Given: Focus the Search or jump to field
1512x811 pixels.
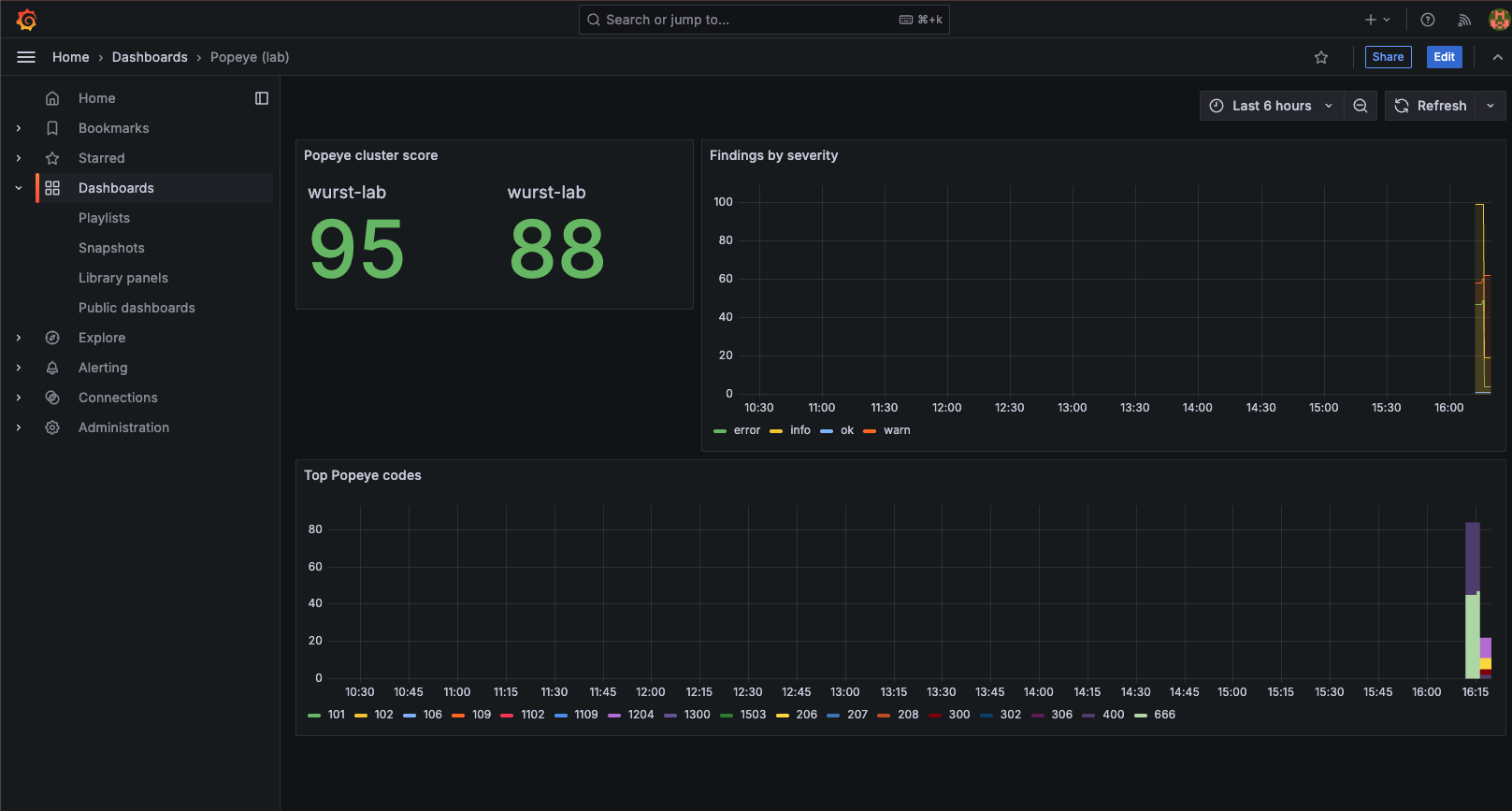Looking at the screenshot, I should [764, 20].
